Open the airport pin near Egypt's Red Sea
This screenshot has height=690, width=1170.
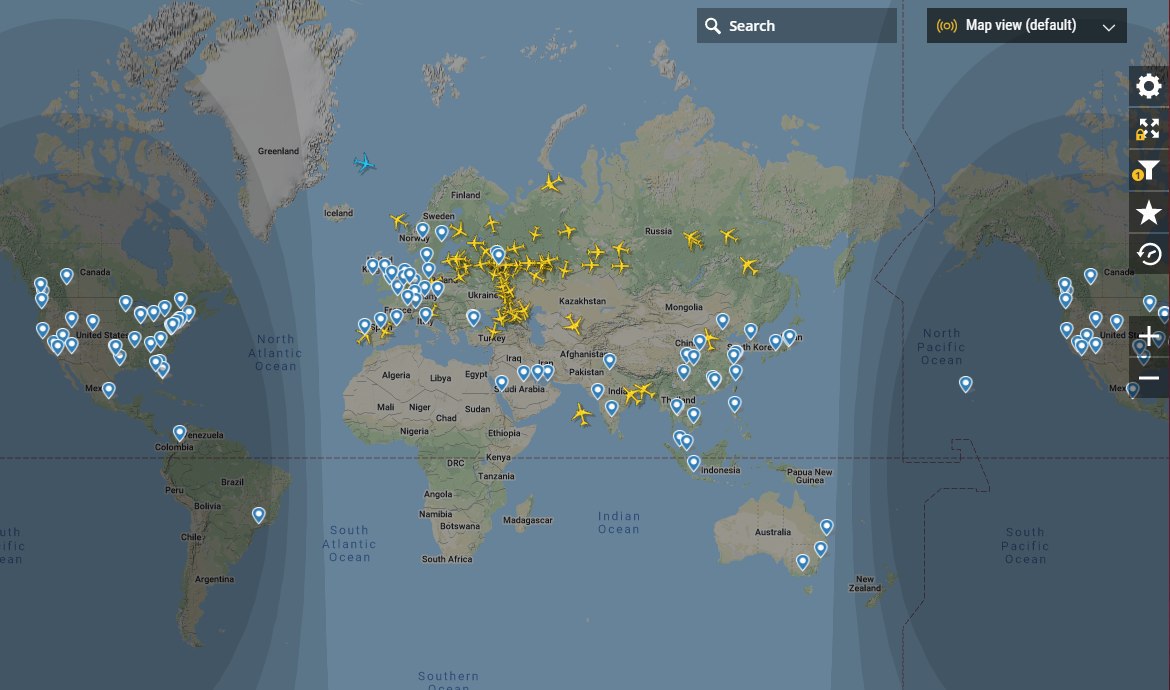tap(501, 383)
